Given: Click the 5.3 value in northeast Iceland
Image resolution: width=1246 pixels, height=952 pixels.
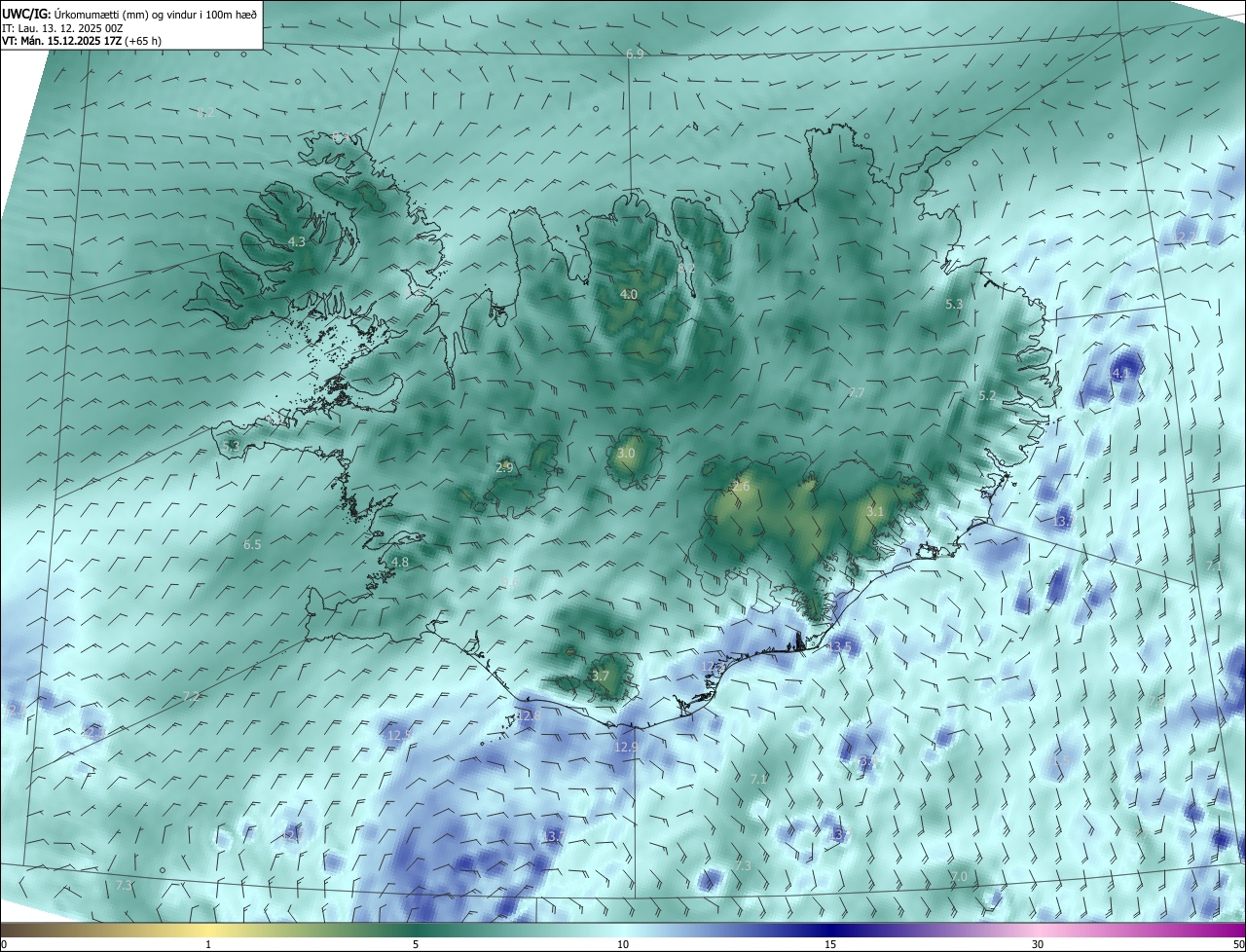Looking at the screenshot, I should [x=954, y=305].
